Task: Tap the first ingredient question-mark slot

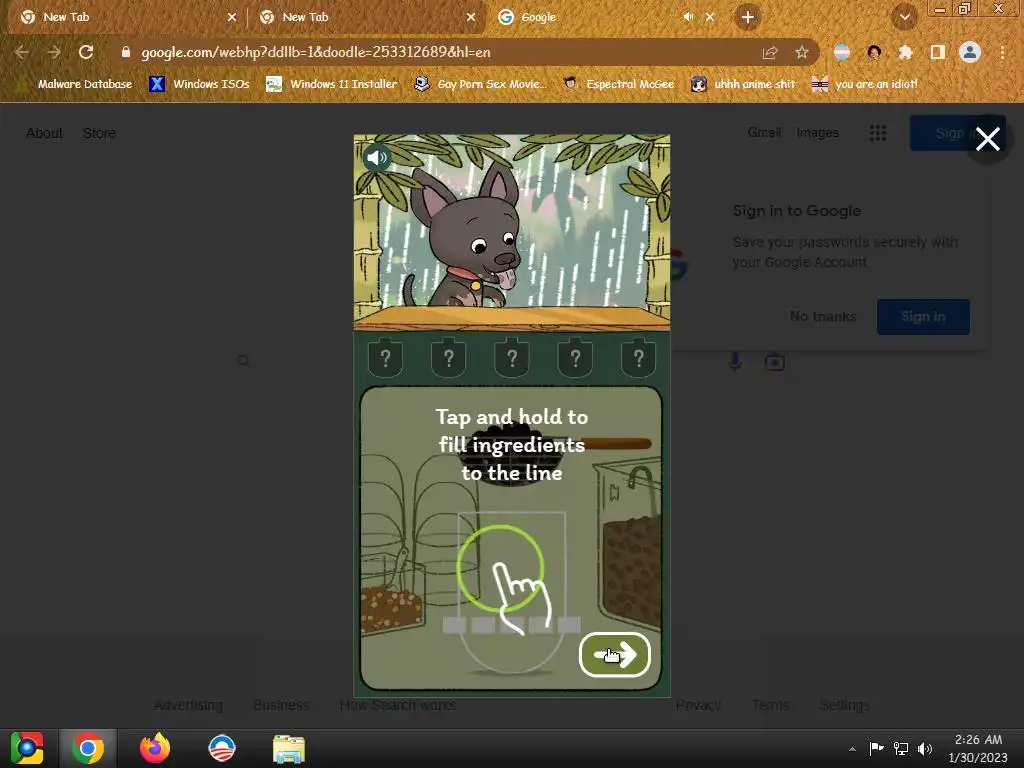Action: (x=385, y=357)
